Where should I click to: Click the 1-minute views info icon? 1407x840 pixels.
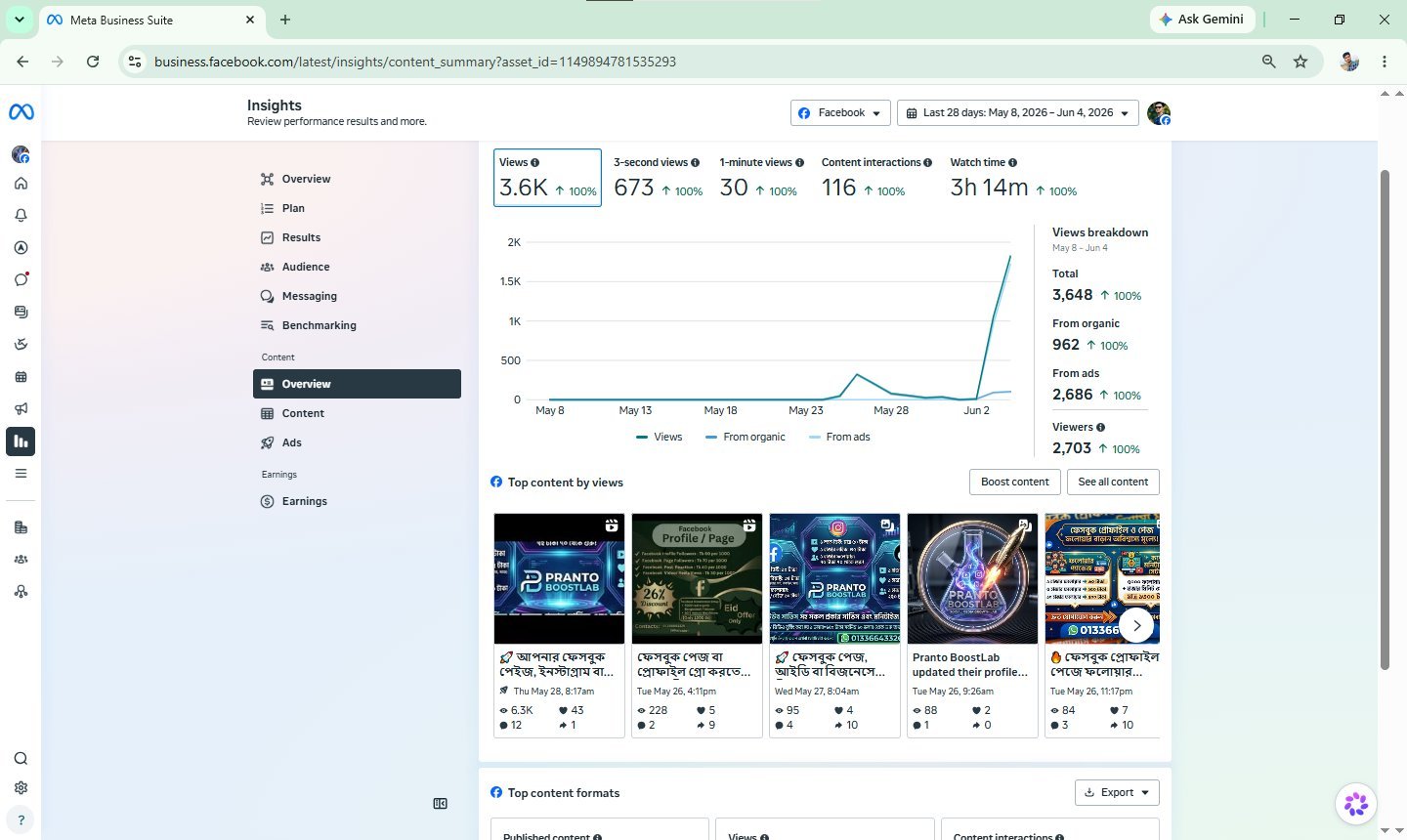pos(799,163)
